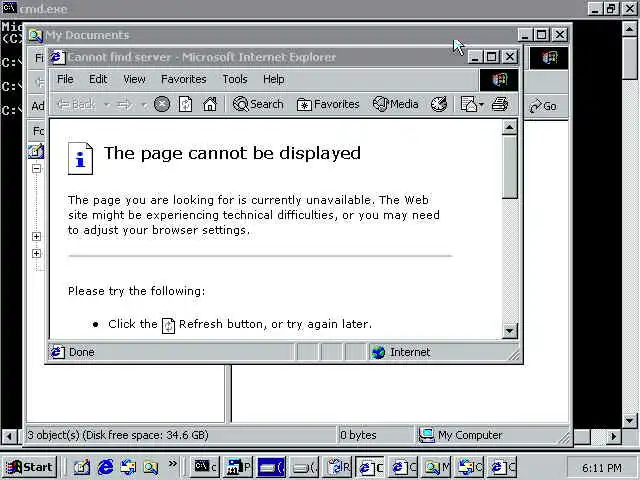Screen dimensions: 640x480
Task: Click the Mail icon in the IE toolbar
Action: (469, 104)
